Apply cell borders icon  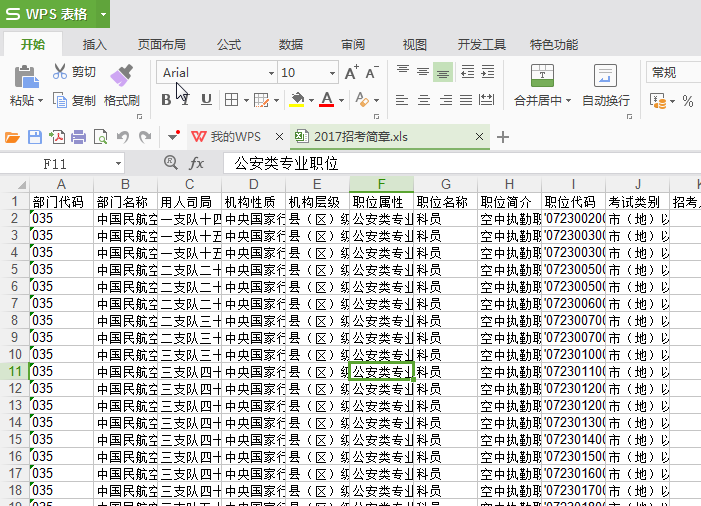pos(231,100)
